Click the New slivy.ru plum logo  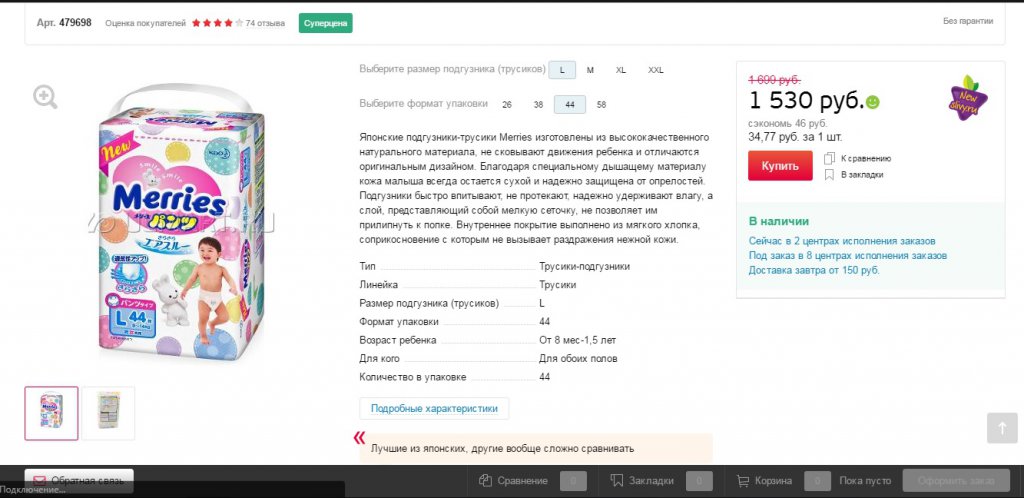point(968,98)
